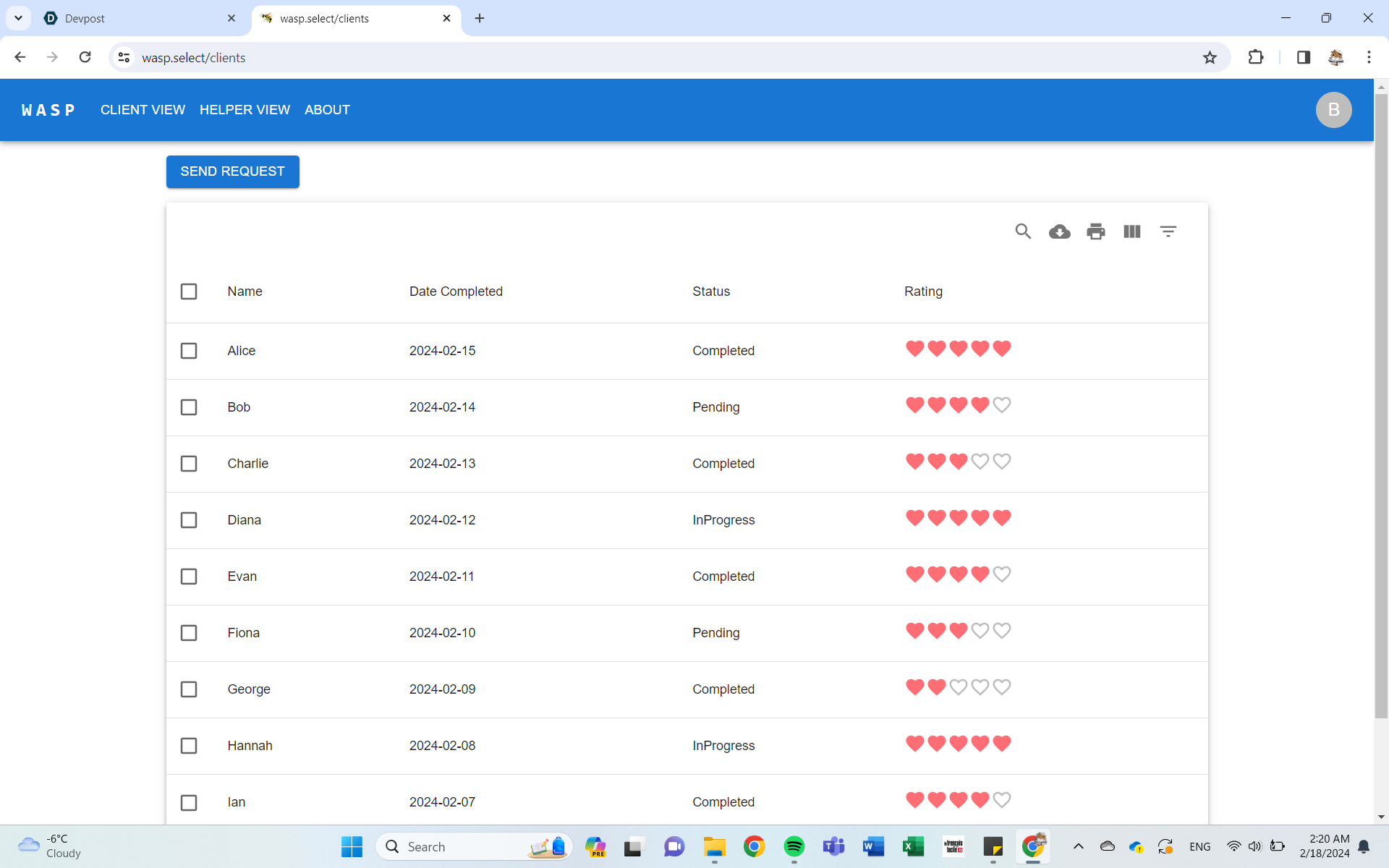This screenshot has height=868, width=1389.
Task: Bookmark this page with star icon
Action: pyautogui.click(x=1210, y=58)
